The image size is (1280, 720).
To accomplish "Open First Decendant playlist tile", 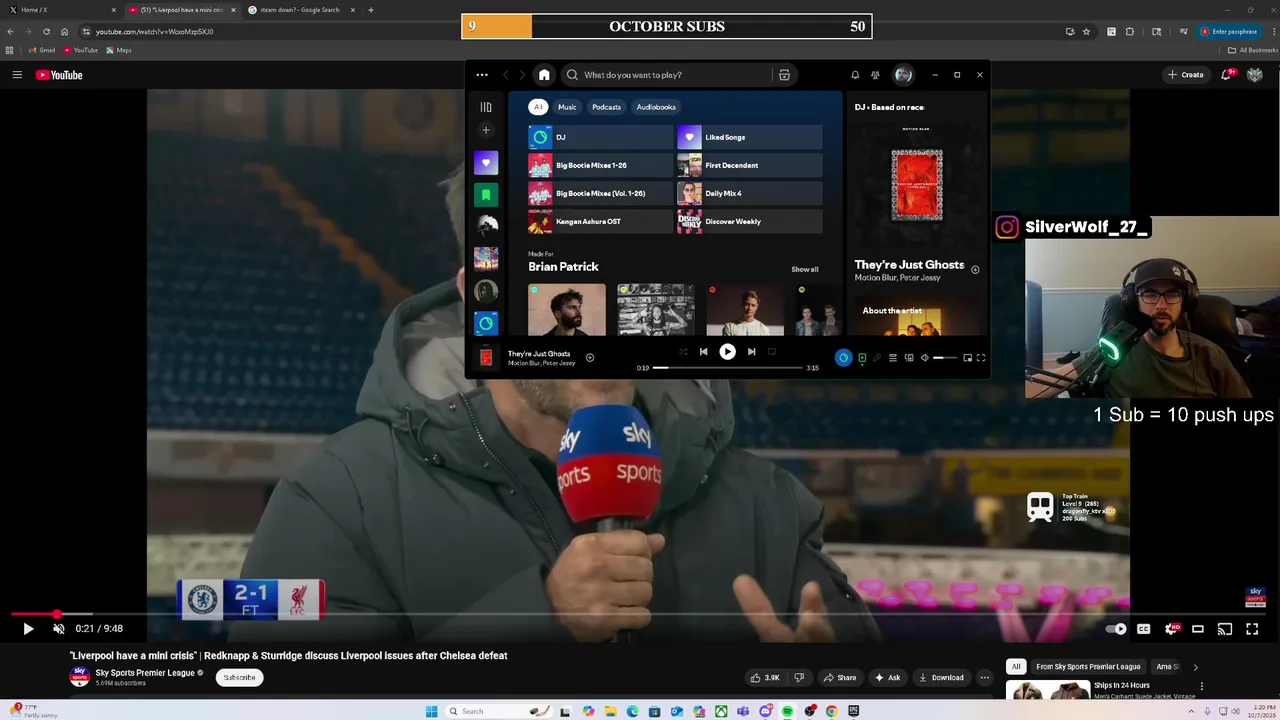I will pyautogui.click(x=750, y=165).
